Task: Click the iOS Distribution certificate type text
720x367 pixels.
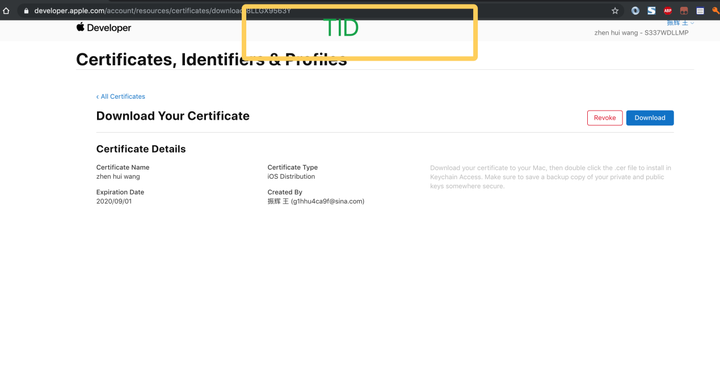Action: point(291,176)
